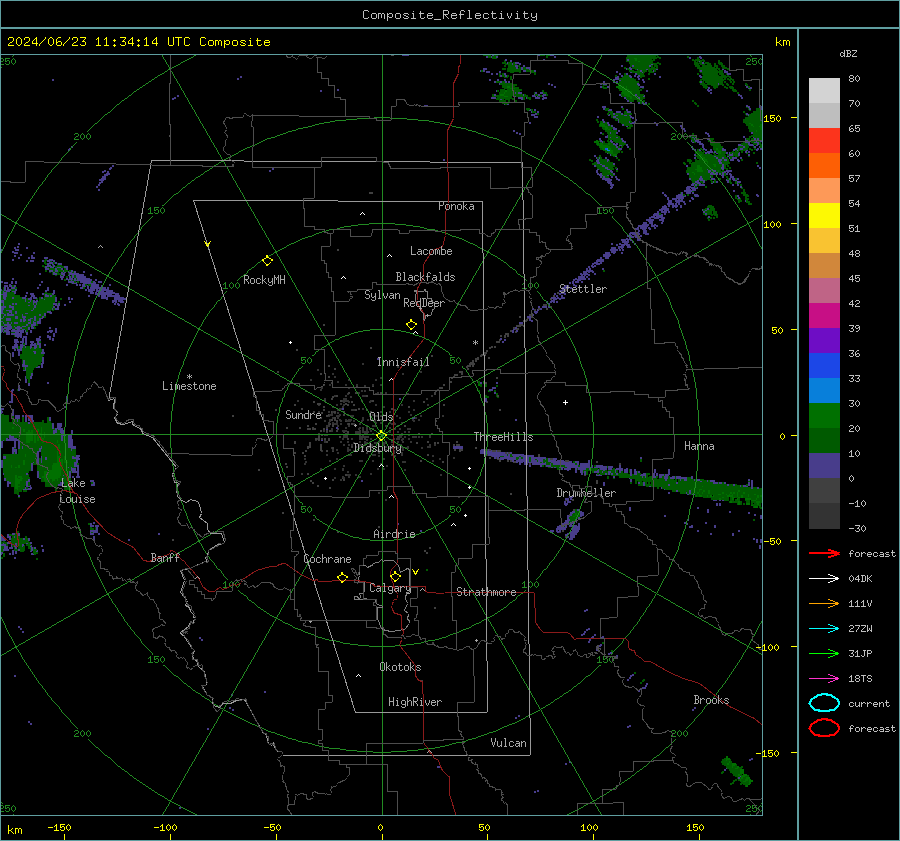Click the Didsbury city label
This screenshot has width=900, height=841.
pos(377,448)
